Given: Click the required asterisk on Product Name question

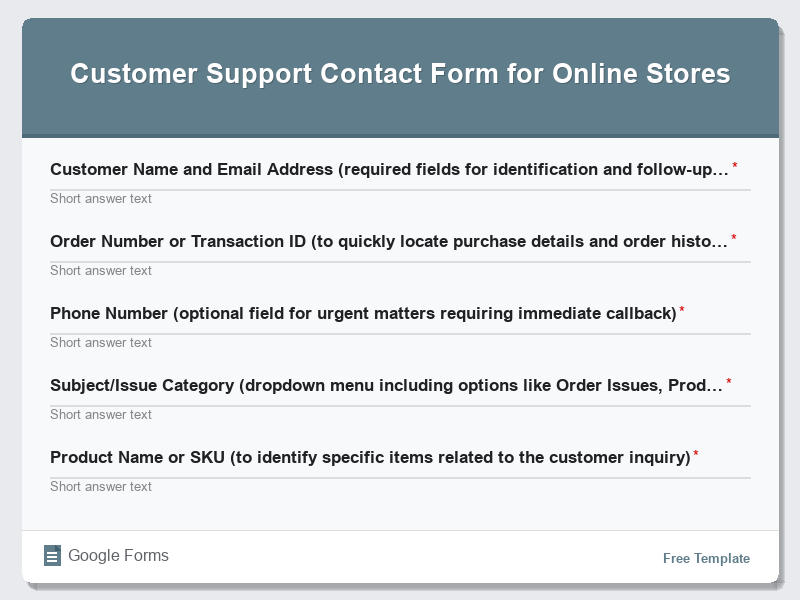Looking at the screenshot, I should (x=697, y=451).
